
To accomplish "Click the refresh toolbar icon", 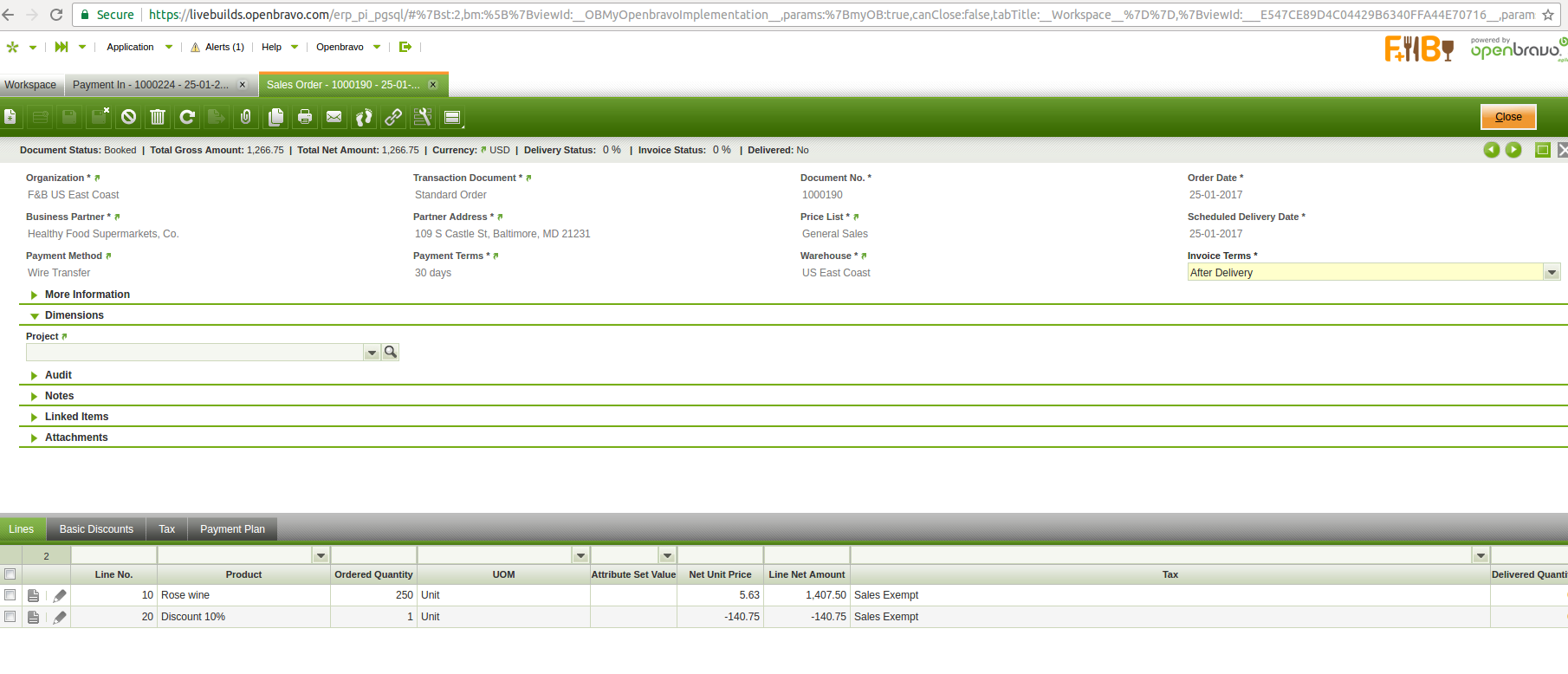I will (x=187, y=117).
